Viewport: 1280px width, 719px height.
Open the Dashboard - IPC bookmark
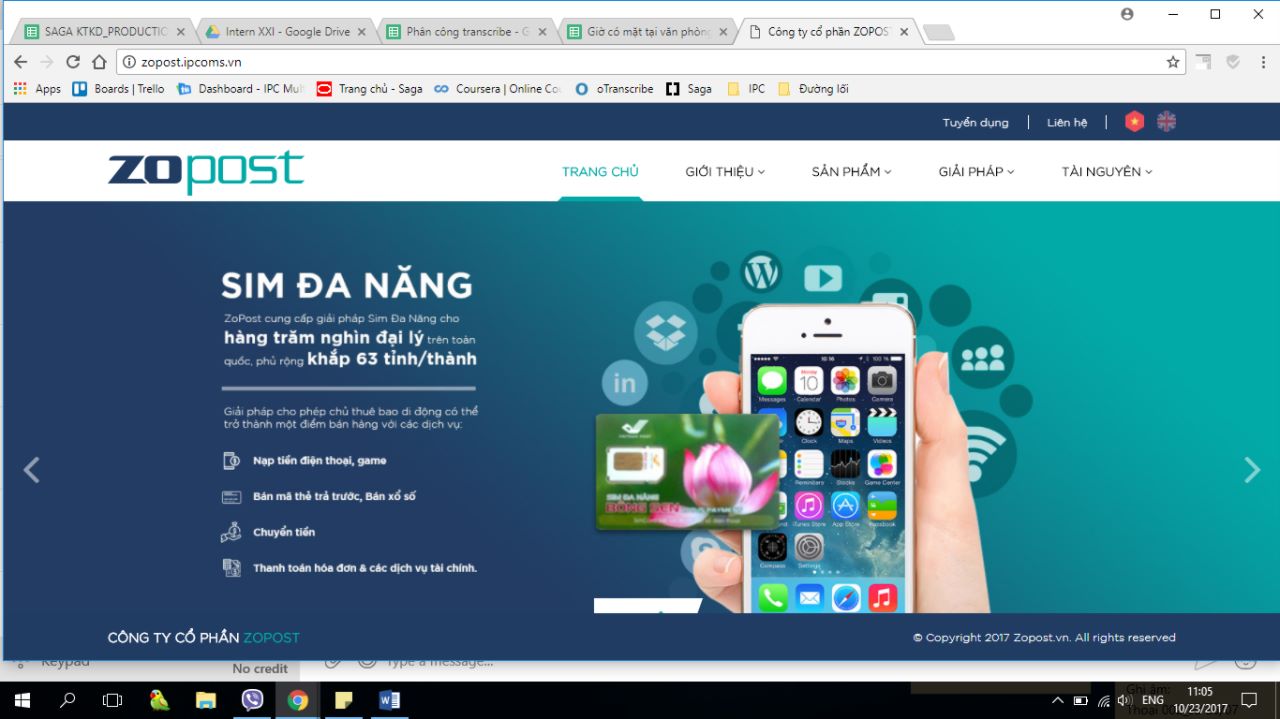pyautogui.click(x=240, y=89)
